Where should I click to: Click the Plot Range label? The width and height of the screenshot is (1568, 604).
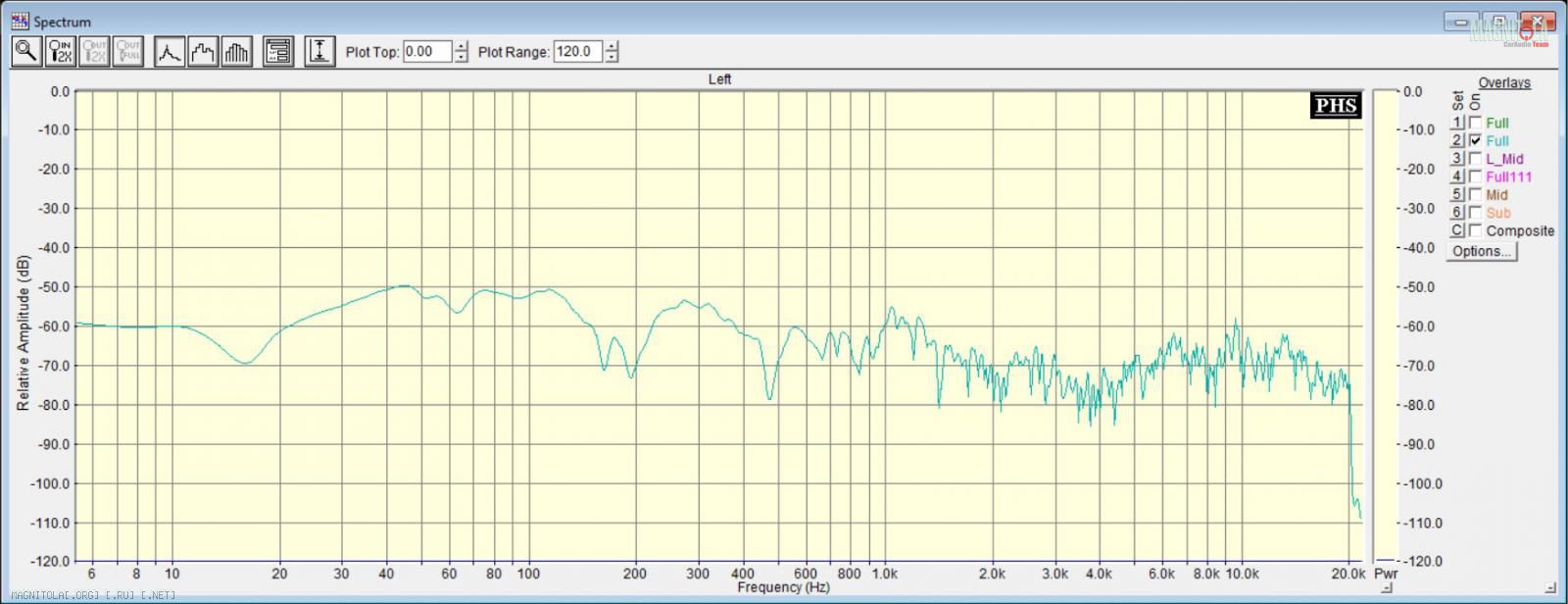tap(514, 52)
